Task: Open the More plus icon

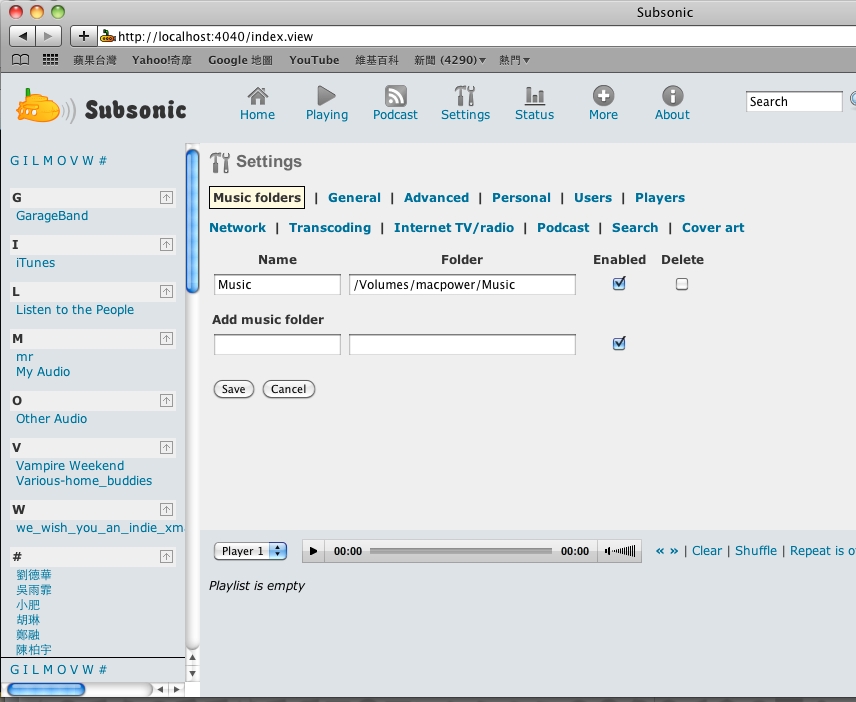Action: click(603, 96)
